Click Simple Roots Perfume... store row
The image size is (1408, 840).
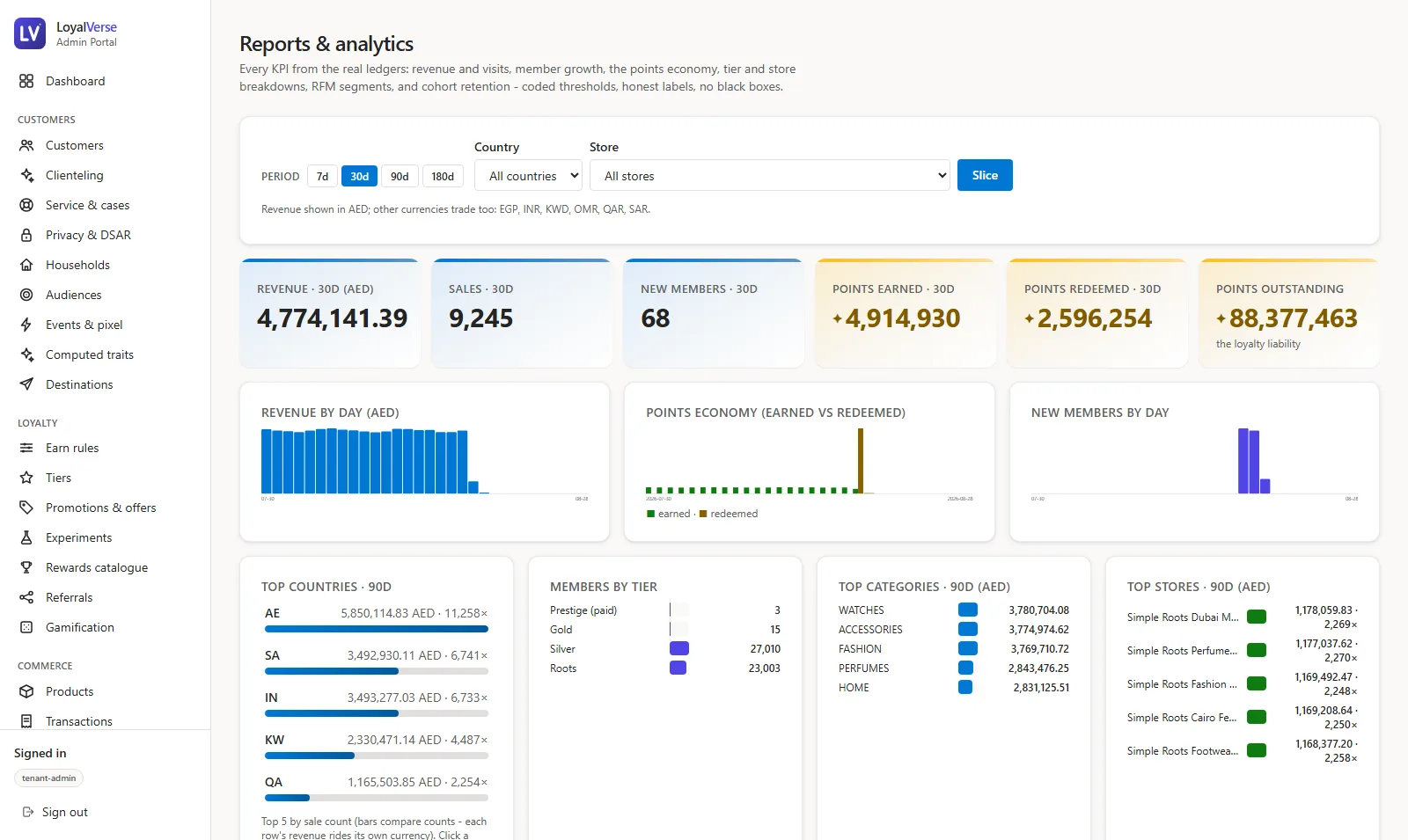pos(1243,651)
